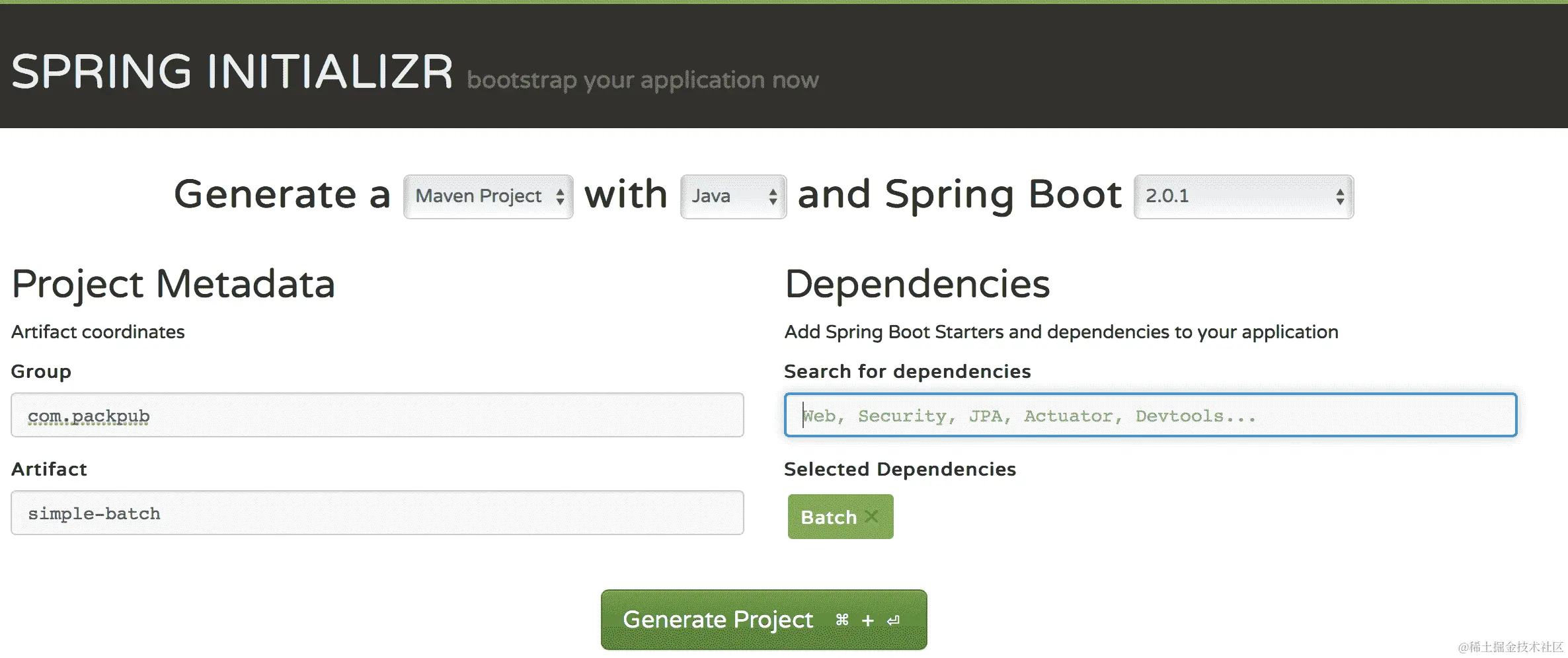Click the Group field label

(41, 371)
